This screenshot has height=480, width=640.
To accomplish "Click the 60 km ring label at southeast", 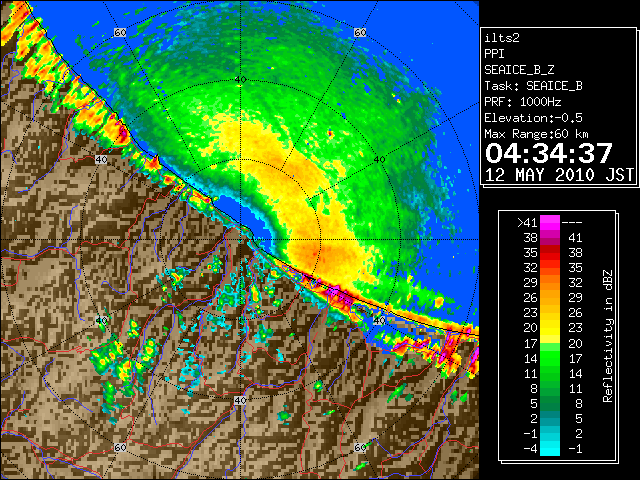I will coord(360,447).
